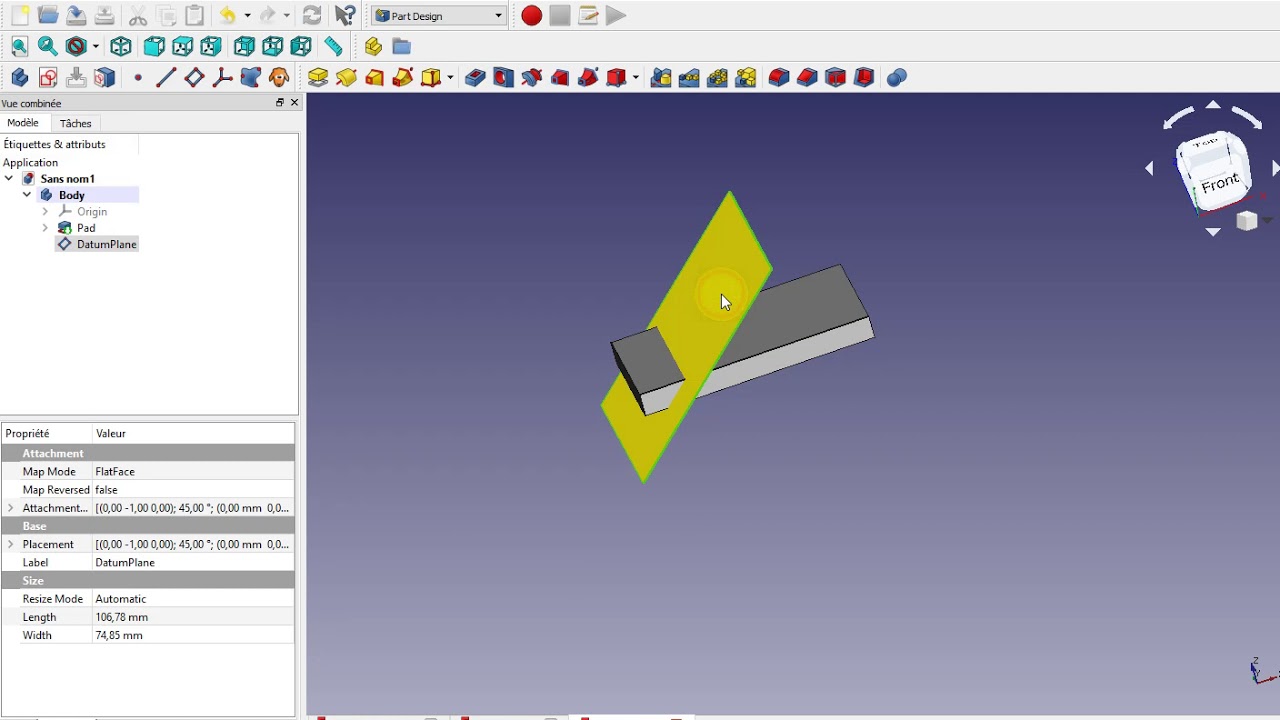This screenshot has height=720, width=1280.
Task: Click the Pad tool icon
Action: click(x=318, y=77)
